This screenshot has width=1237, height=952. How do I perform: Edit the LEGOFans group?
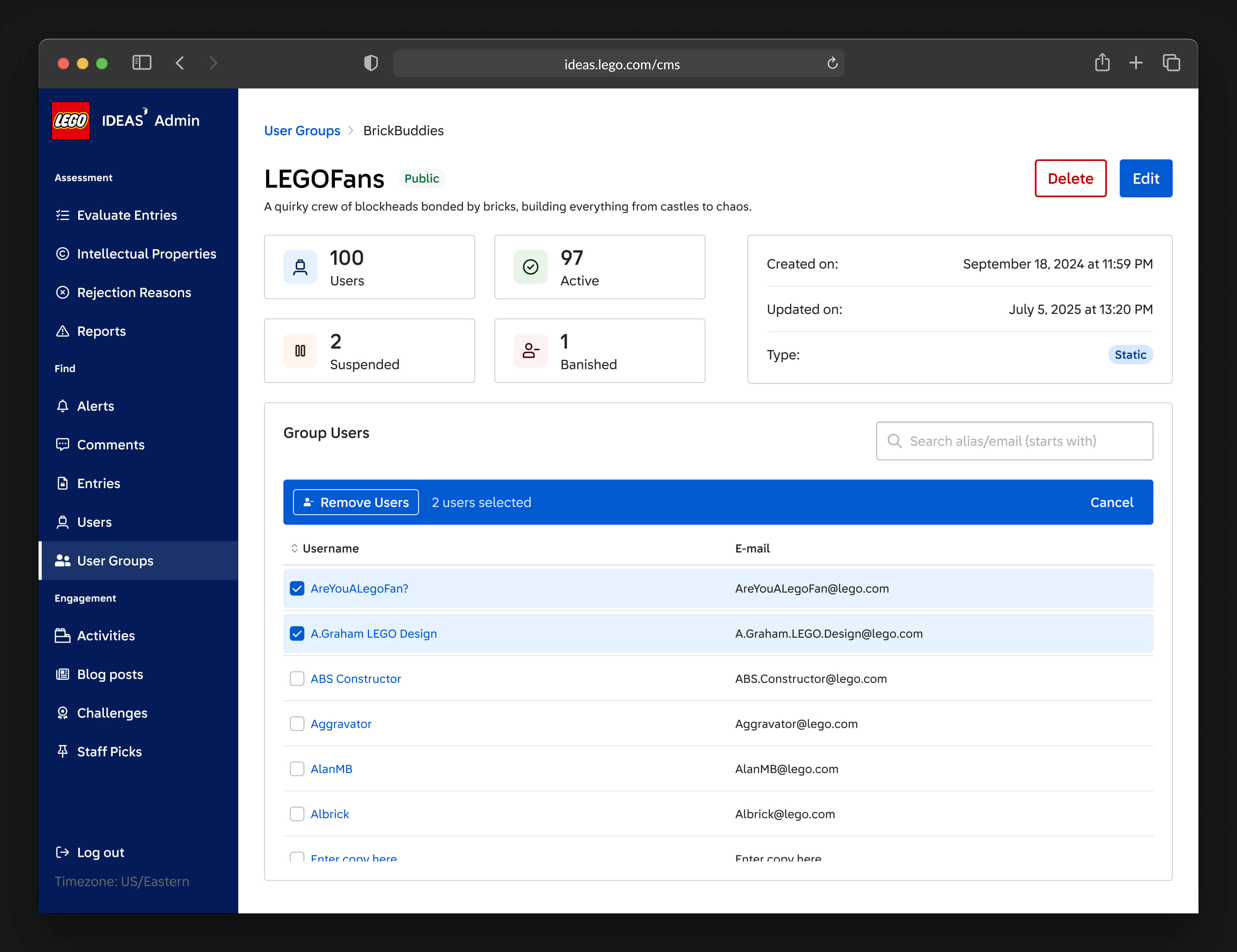tap(1146, 178)
